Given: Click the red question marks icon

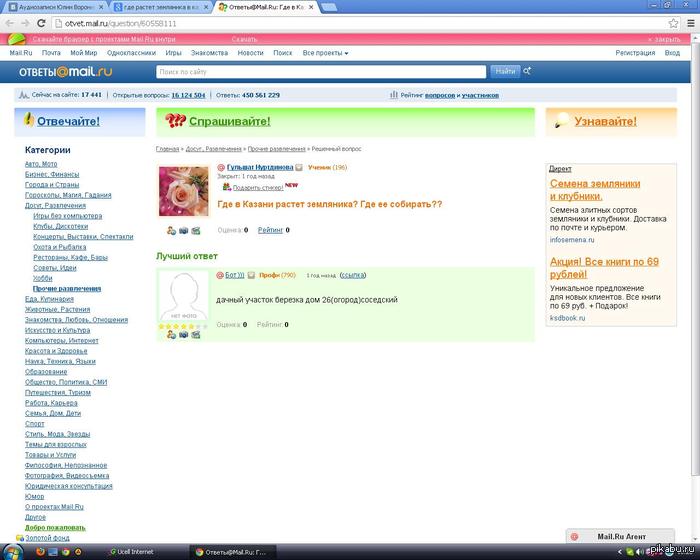Looking at the screenshot, I should pos(175,121).
